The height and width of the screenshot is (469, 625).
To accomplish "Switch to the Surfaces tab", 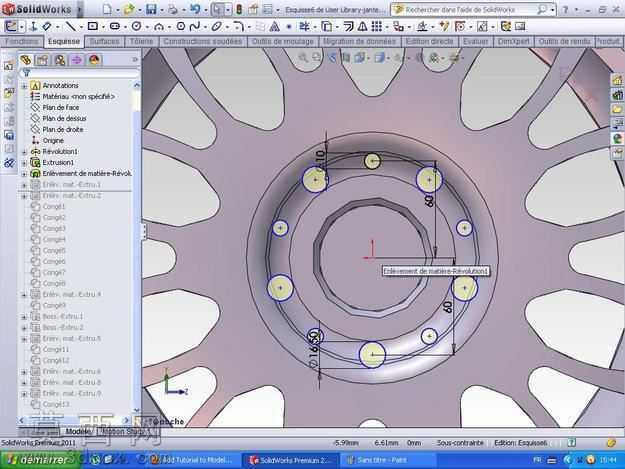I will (x=104, y=41).
